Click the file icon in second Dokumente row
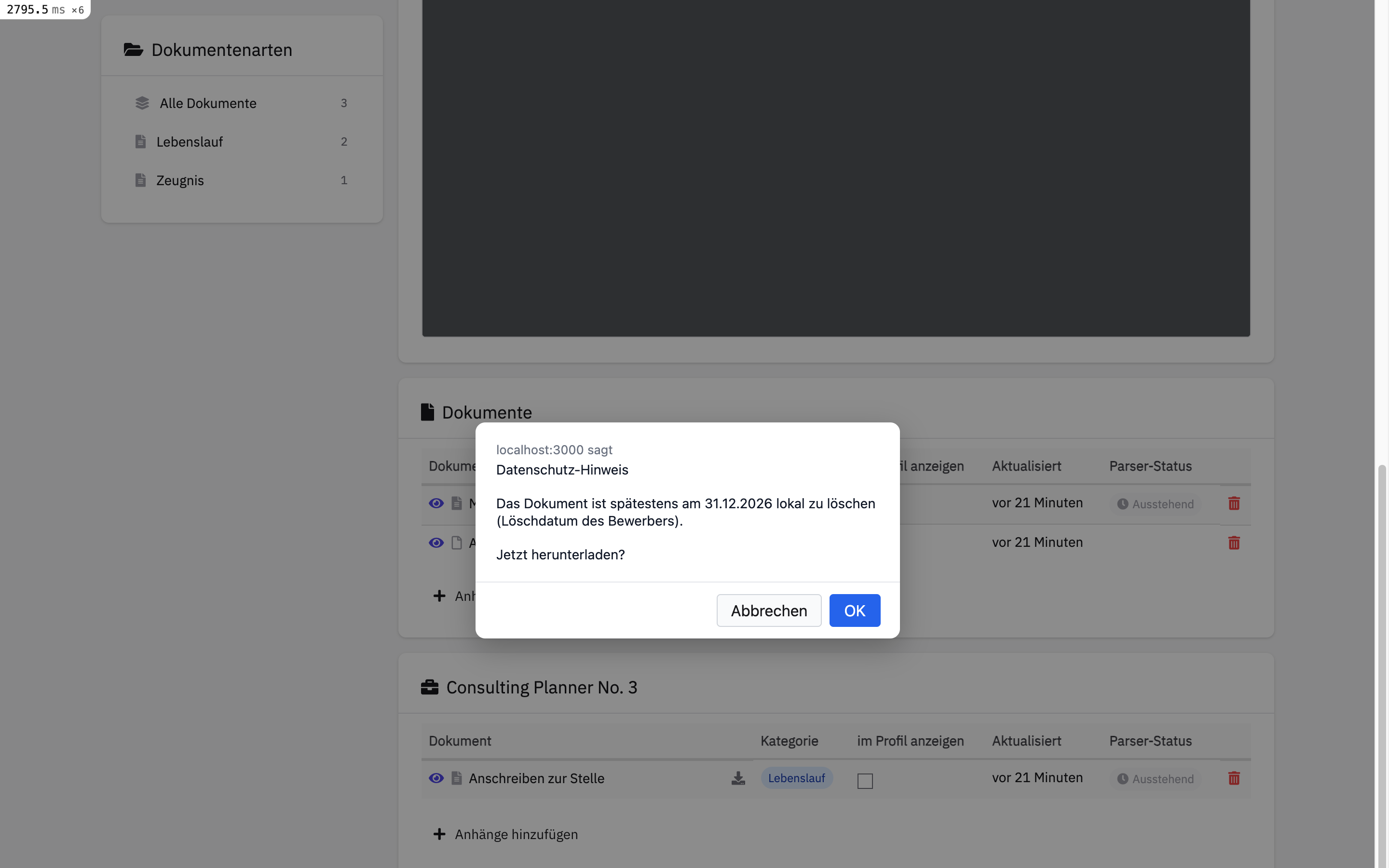The image size is (1389, 868). pyautogui.click(x=457, y=542)
